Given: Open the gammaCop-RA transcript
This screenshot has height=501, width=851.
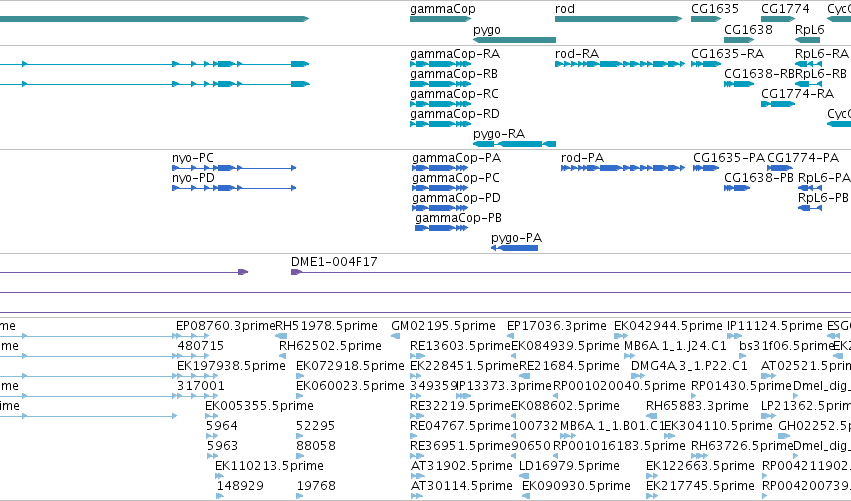Looking at the screenshot, I should pyautogui.click(x=455, y=54).
